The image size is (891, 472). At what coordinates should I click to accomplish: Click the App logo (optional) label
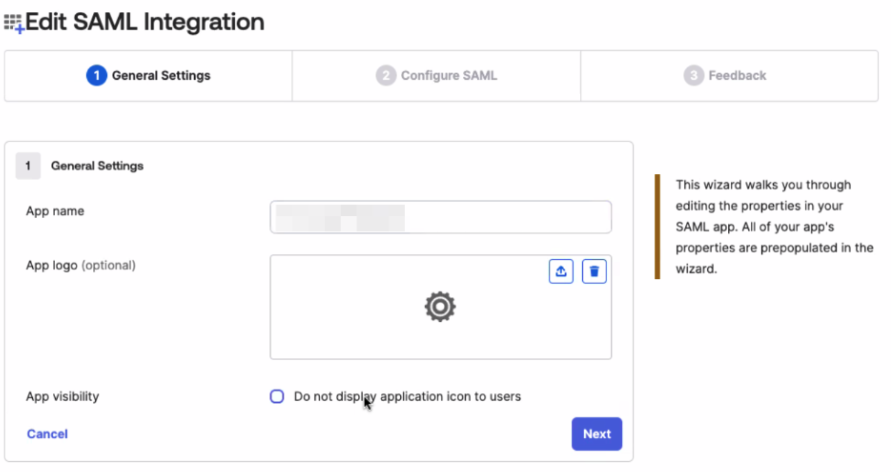pyautogui.click(x=81, y=265)
